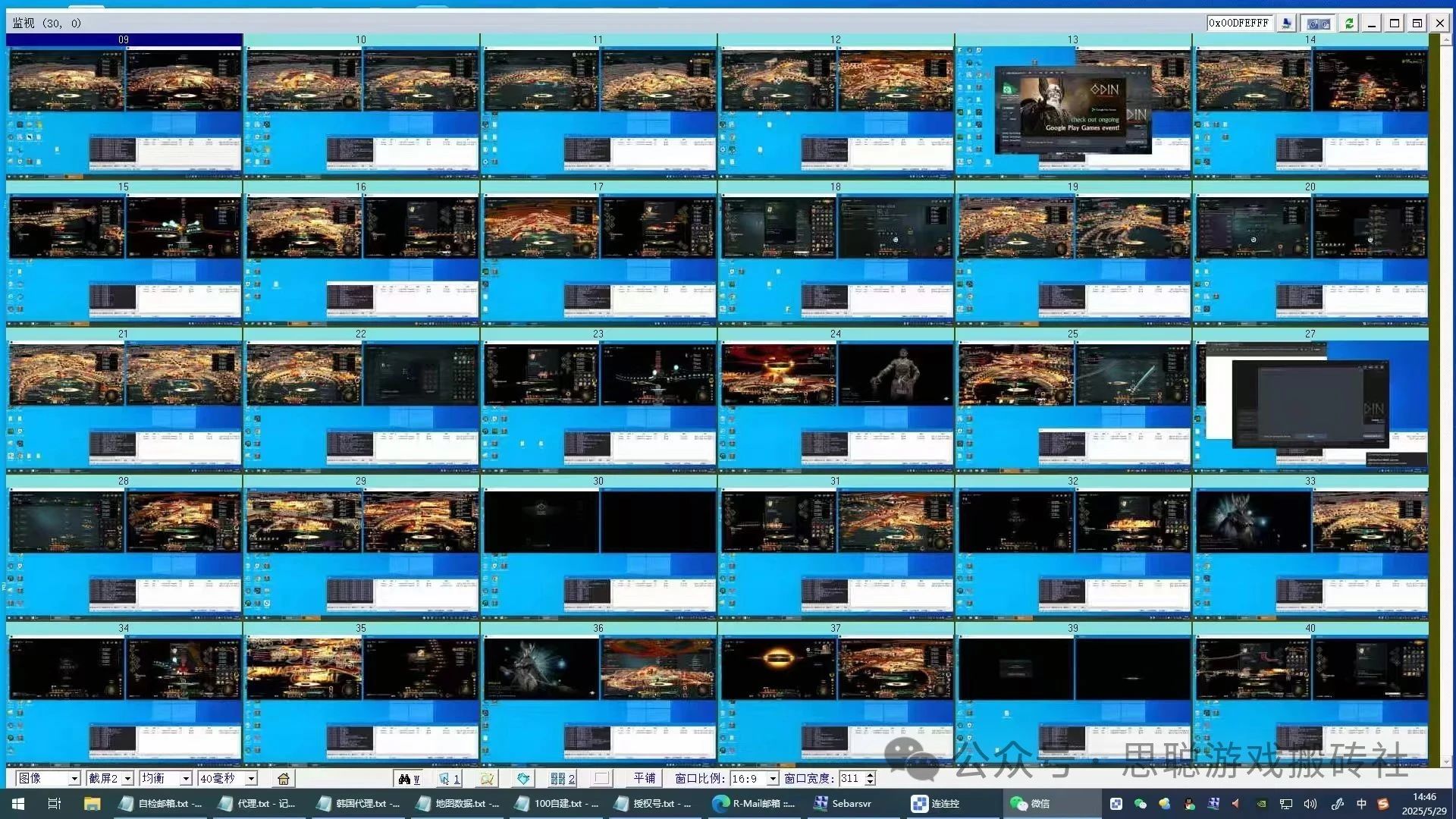The image size is (1456, 819).
Task: Click the 平铺 tile button
Action: 644,779
